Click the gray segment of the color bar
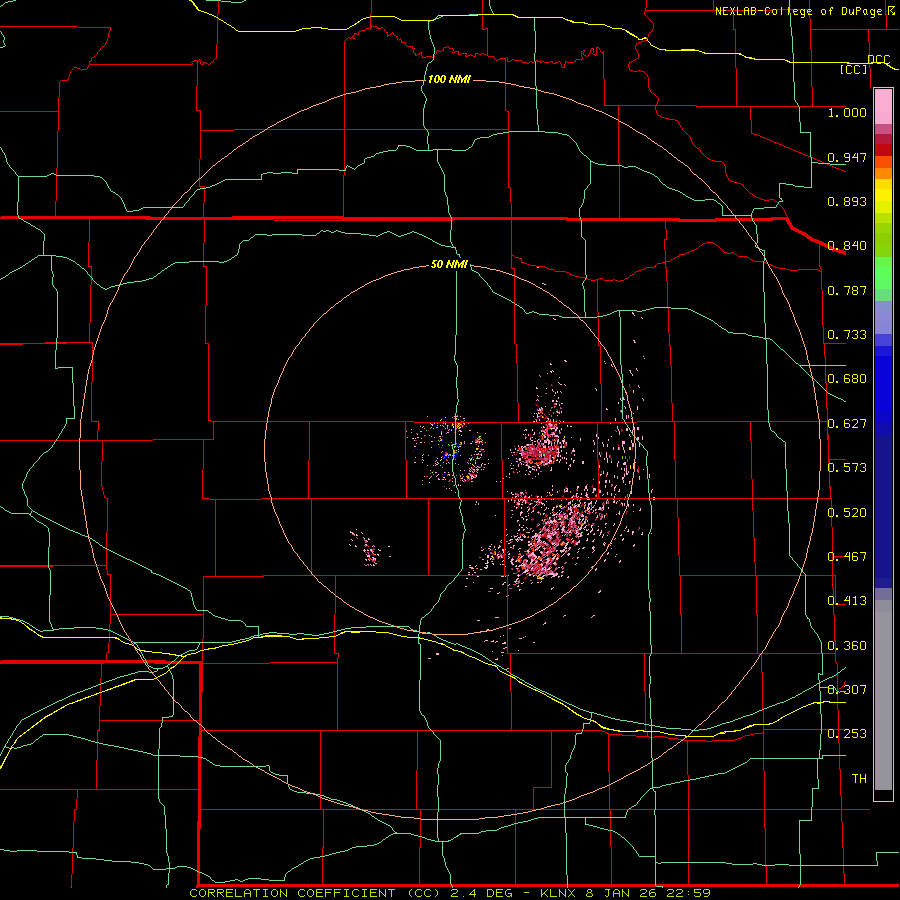900x900 pixels. pyautogui.click(x=883, y=695)
